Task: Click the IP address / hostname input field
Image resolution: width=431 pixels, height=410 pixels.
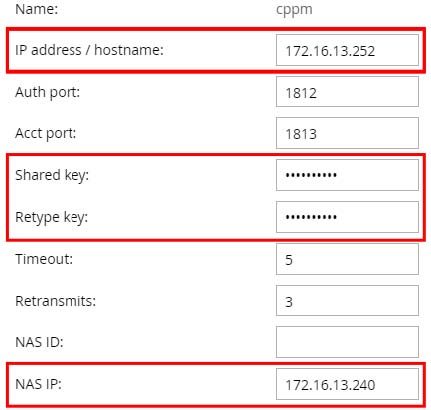Action: pyautogui.click(x=347, y=50)
